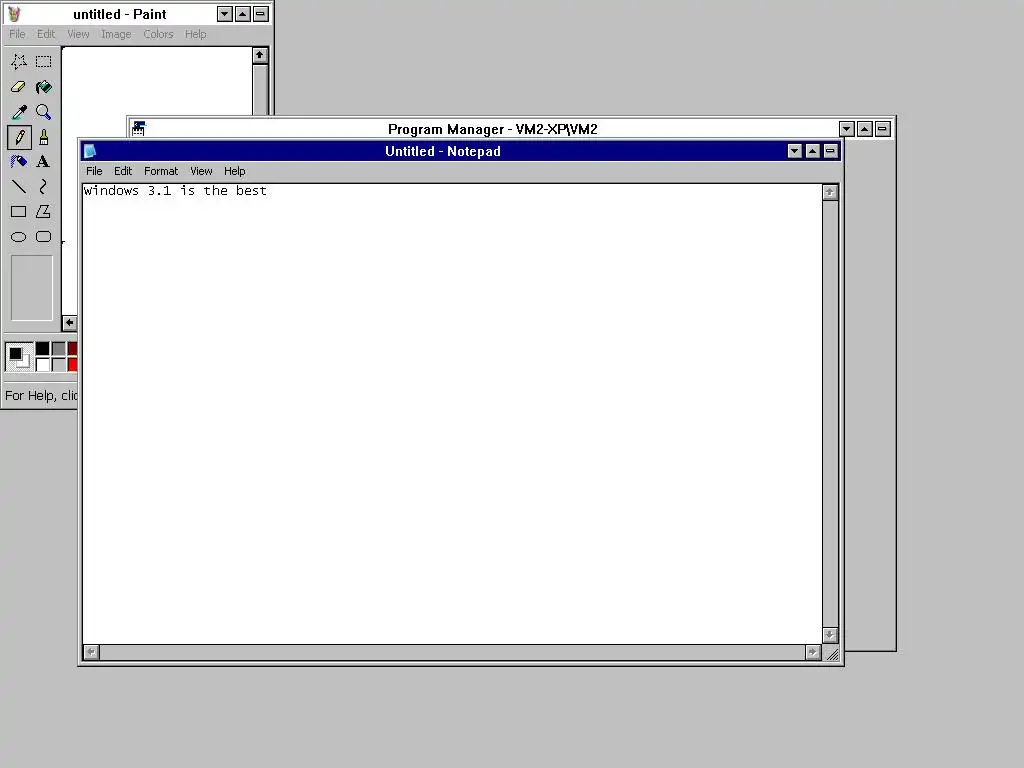
Task: Pick the Eraser tool in Paint
Action: [x=18, y=87]
